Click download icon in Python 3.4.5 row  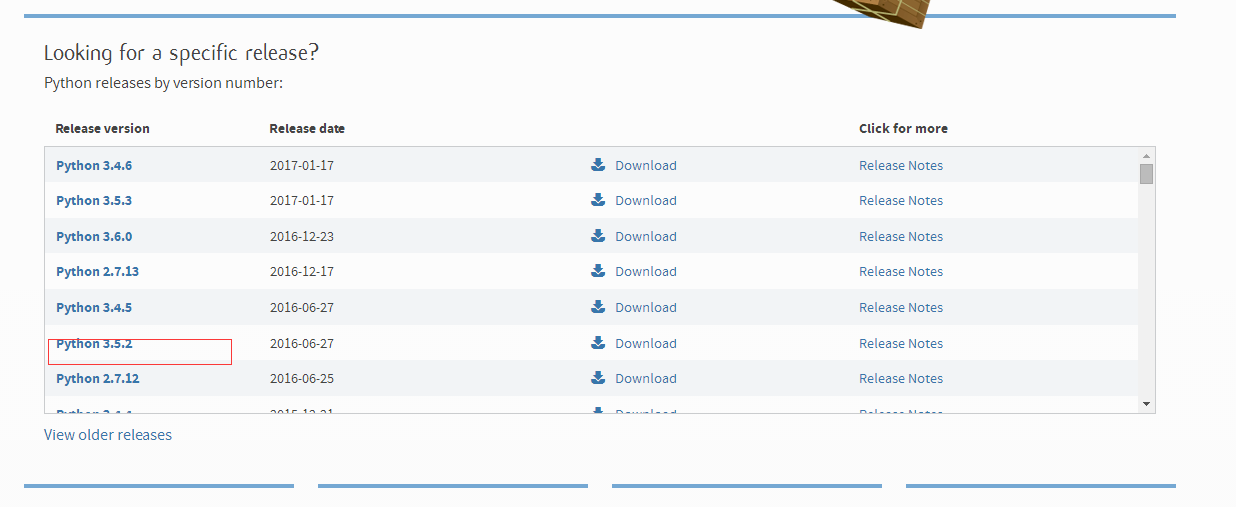click(x=598, y=307)
